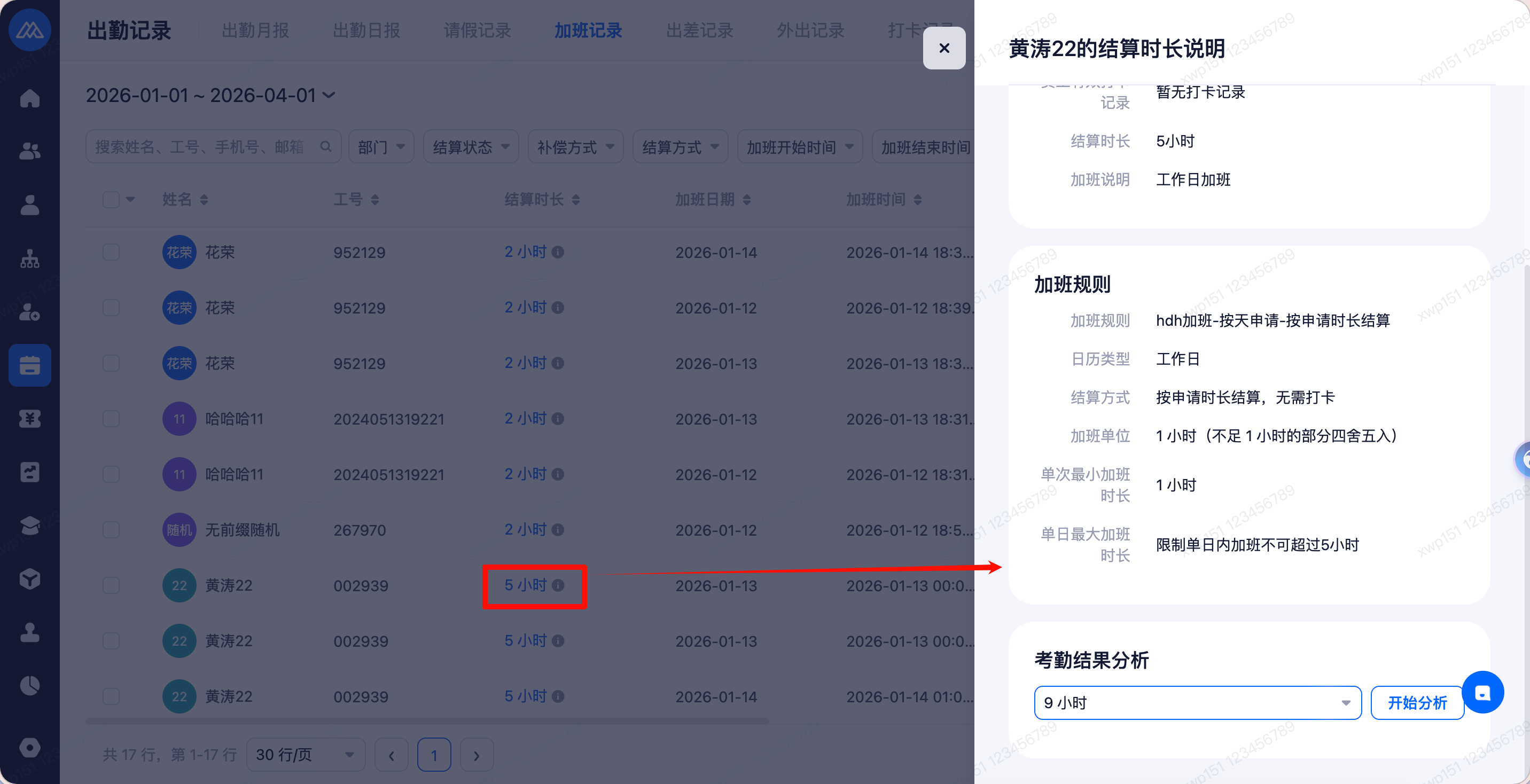
Task: Switch to the 出勤日报 tab
Action: (x=366, y=30)
